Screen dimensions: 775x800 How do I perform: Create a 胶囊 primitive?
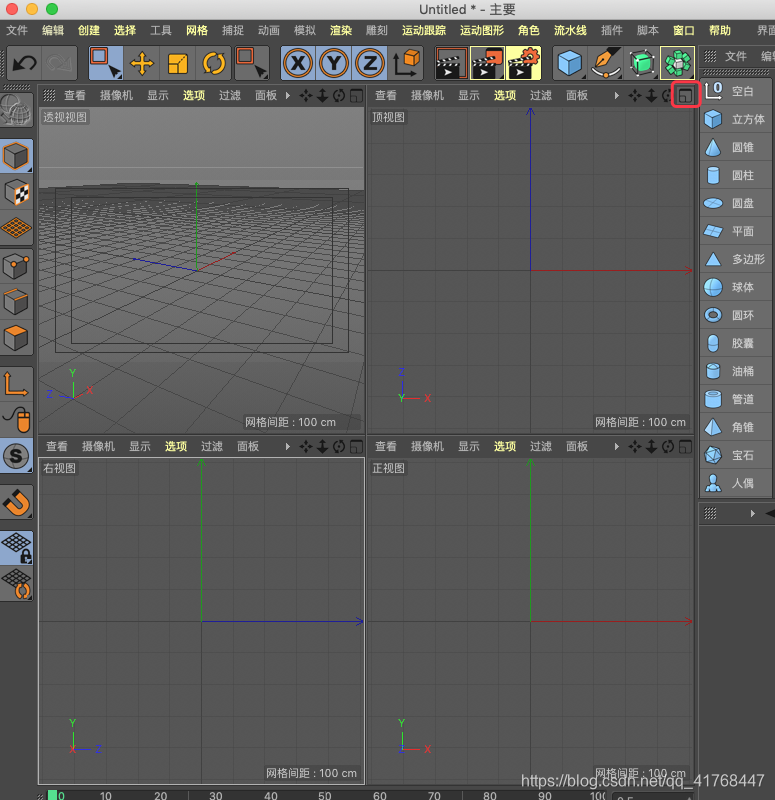tap(735, 343)
